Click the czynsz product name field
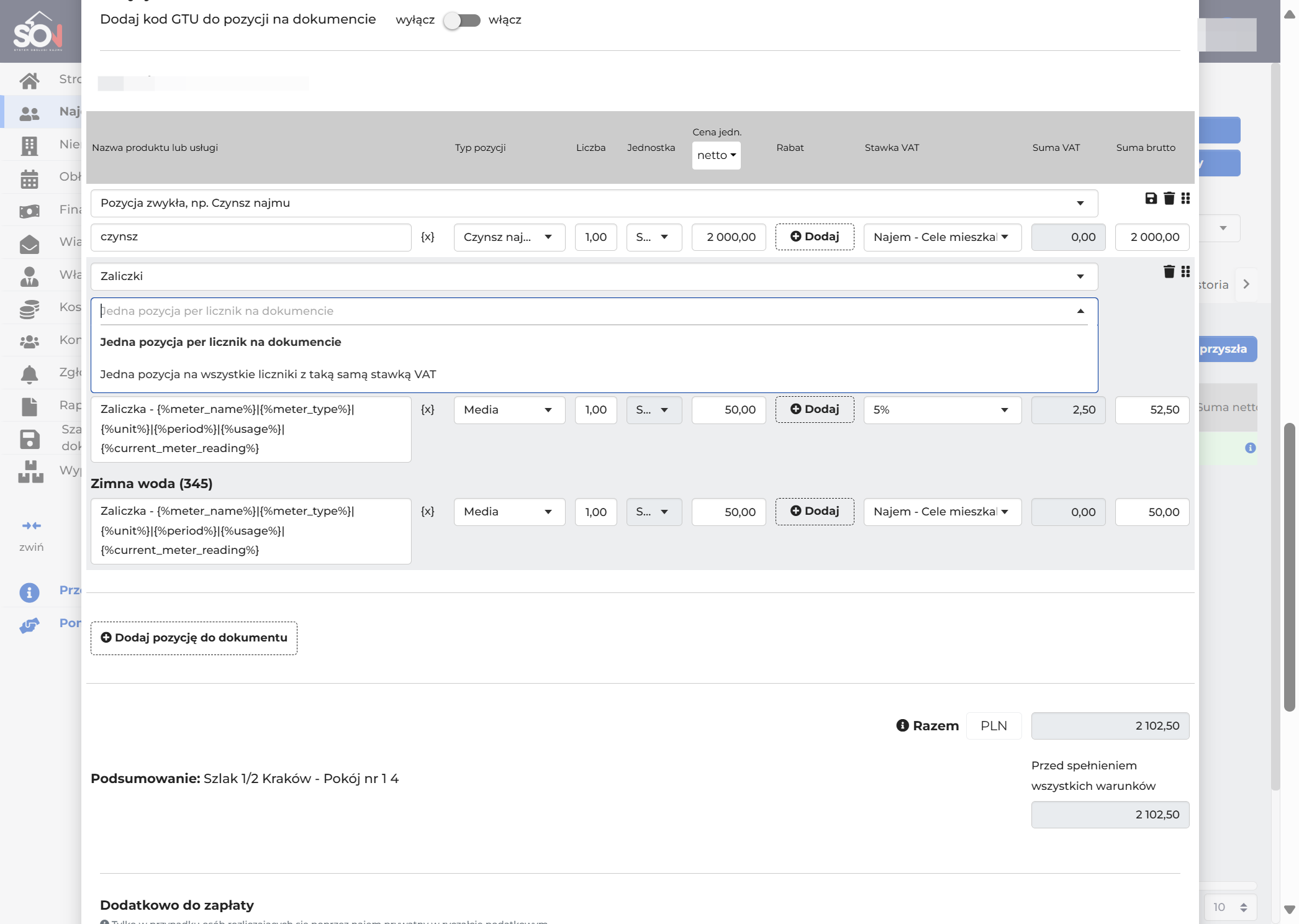Screen dimensions: 1299x924 (251, 237)
